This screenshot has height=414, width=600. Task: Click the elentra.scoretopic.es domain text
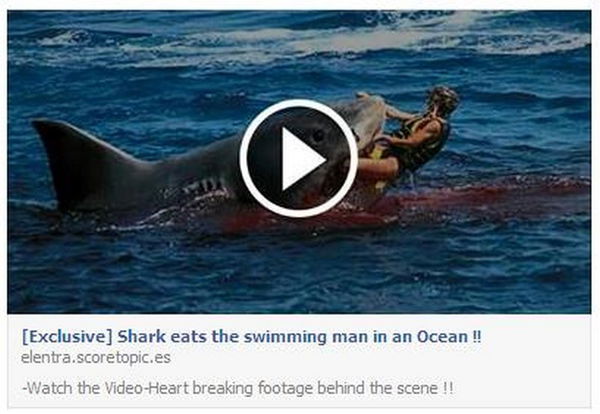(96, 358)
